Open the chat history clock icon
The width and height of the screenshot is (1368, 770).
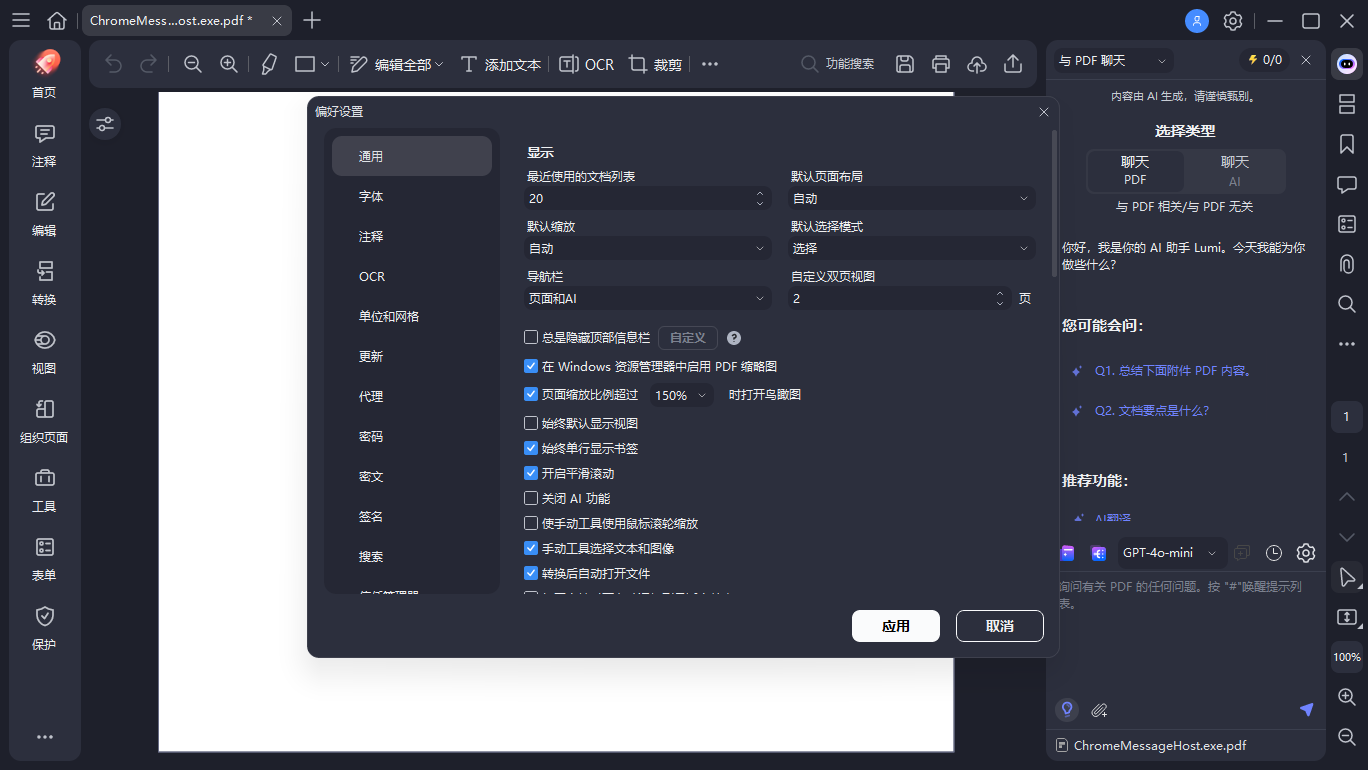pyautogui.click(x=1274, y=553)
